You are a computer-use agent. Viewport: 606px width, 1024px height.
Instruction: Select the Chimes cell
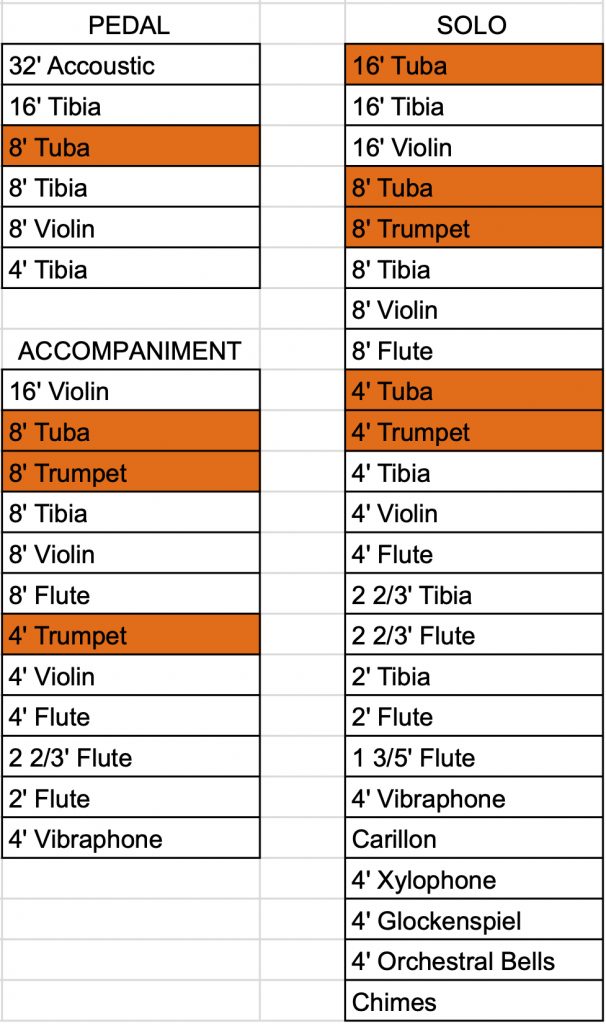474,1002
